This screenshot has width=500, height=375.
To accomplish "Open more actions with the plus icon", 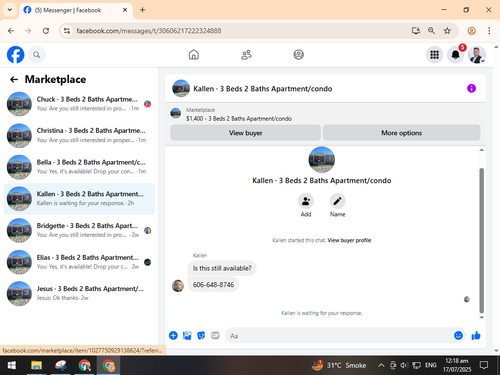I will [173, 335].
